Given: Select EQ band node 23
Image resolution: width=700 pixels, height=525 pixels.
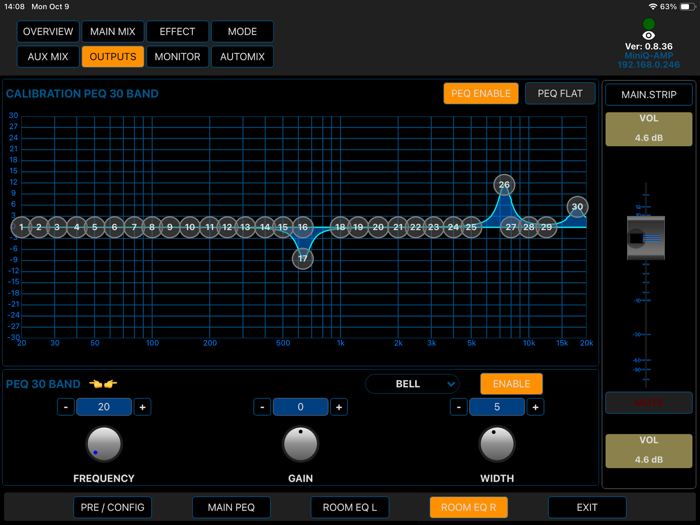Looking at the screenshot, I should (x=433, y=227).
